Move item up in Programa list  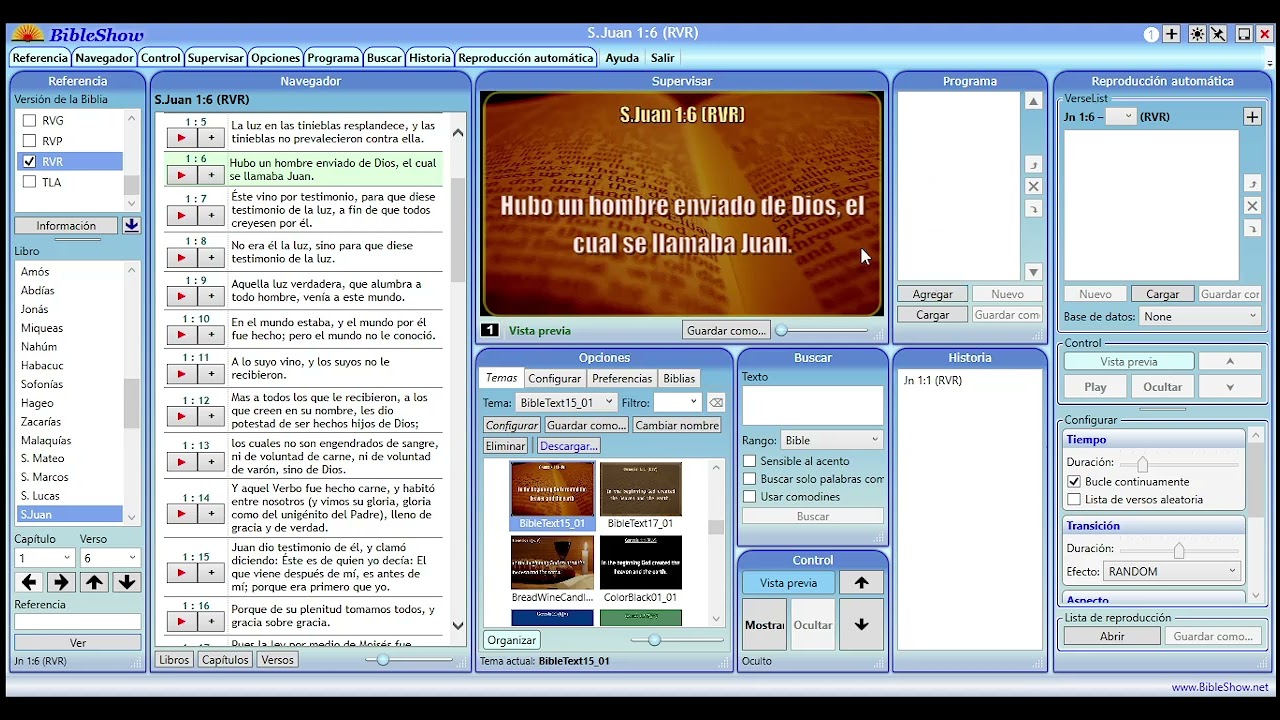pos(1034,164)
